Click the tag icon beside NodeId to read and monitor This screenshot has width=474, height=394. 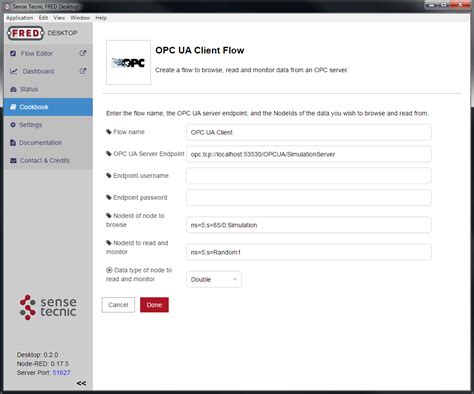(109, 243)
